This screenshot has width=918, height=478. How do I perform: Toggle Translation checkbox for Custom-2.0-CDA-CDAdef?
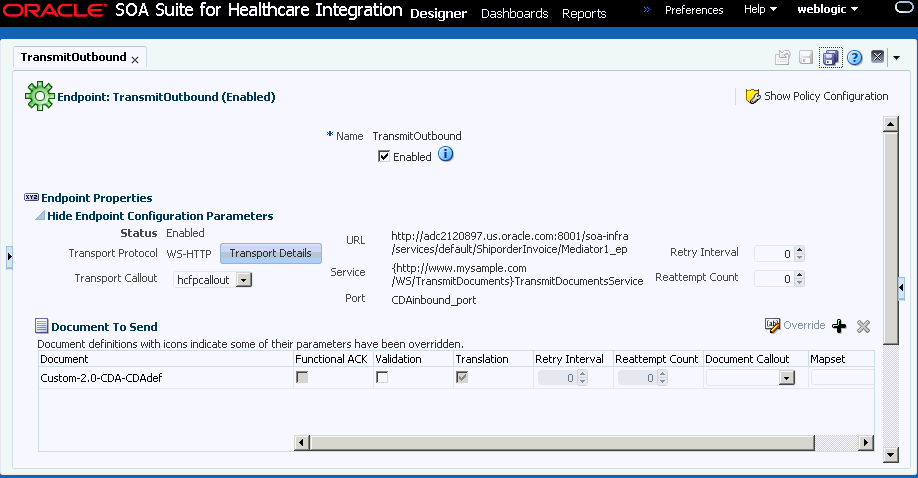pos(462,377)
